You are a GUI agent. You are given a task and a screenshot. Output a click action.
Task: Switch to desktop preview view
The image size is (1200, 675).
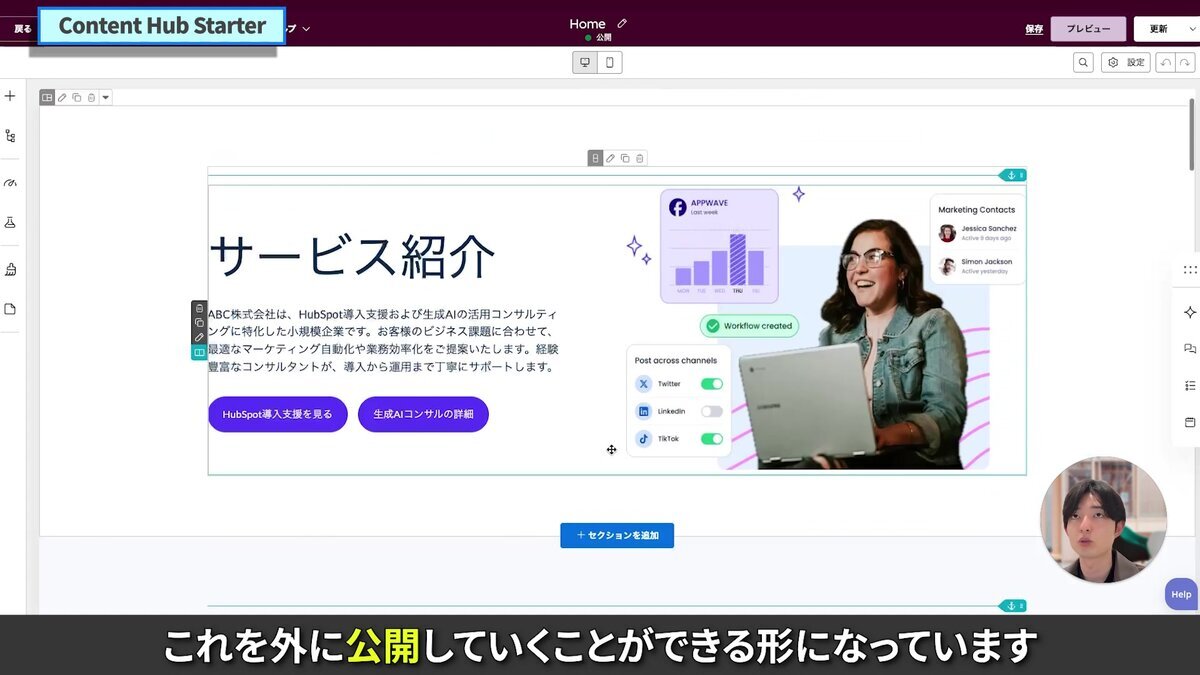(x=584, y=61)
